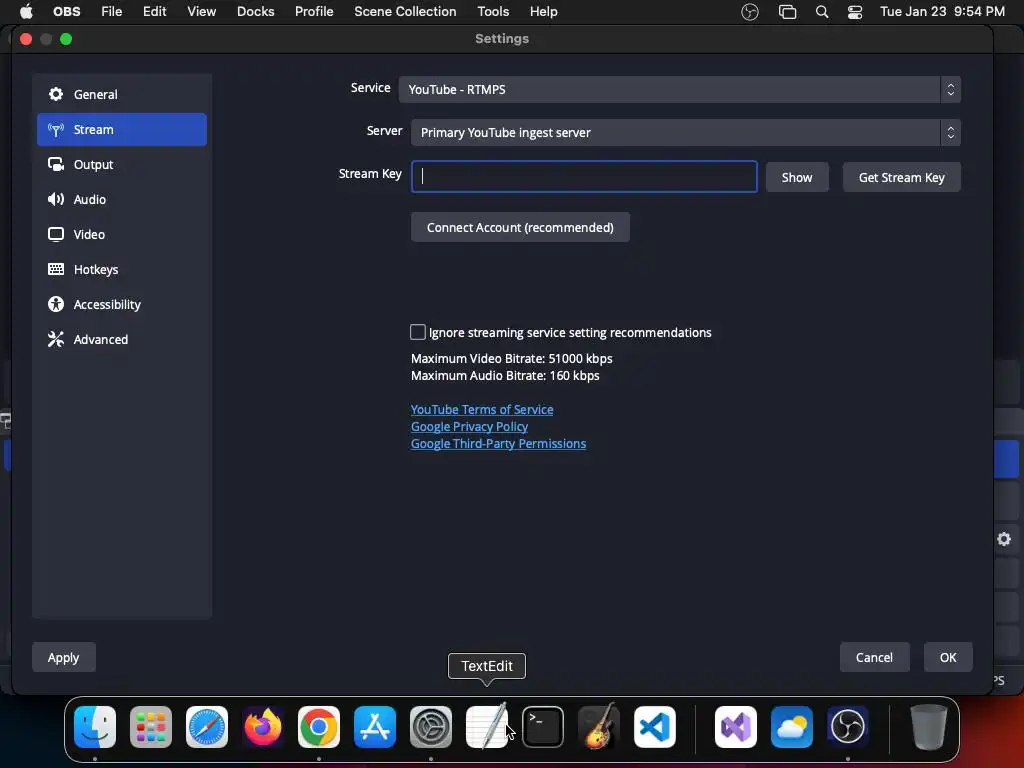1024x768 pixels.
Task: Click the Show button for the stream key
Action: coord(797,177)
